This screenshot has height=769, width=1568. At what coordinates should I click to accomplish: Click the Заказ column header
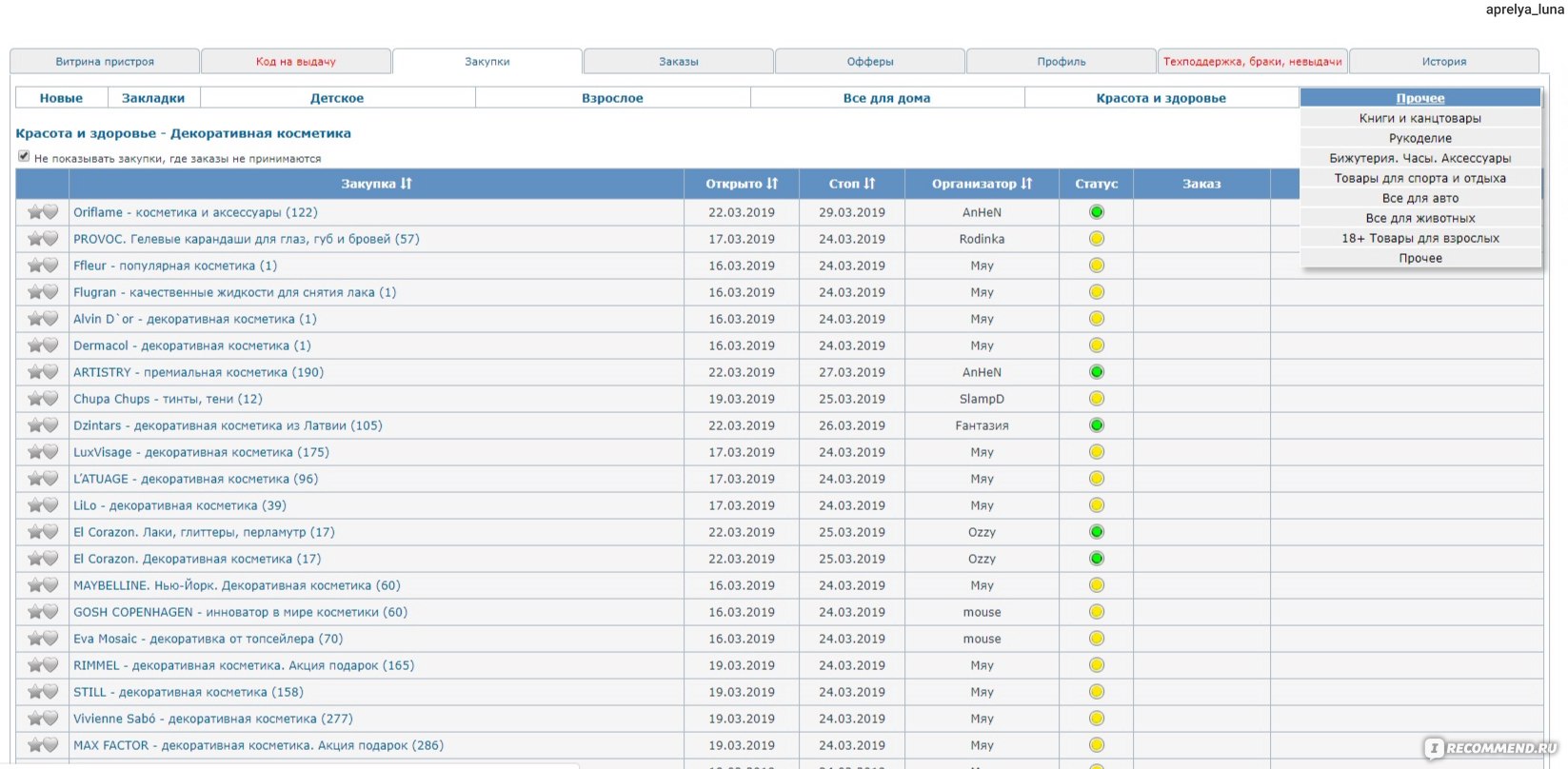click(1201, 184)
